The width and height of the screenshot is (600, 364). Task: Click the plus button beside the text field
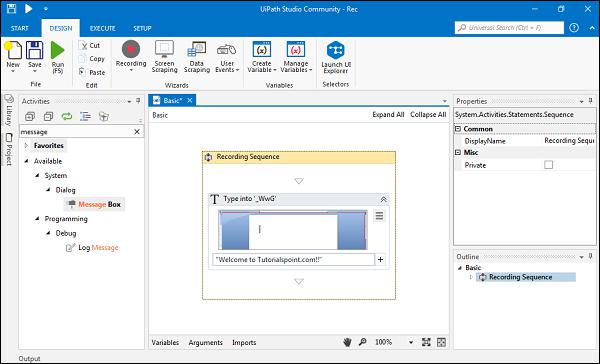pos(380,260)
